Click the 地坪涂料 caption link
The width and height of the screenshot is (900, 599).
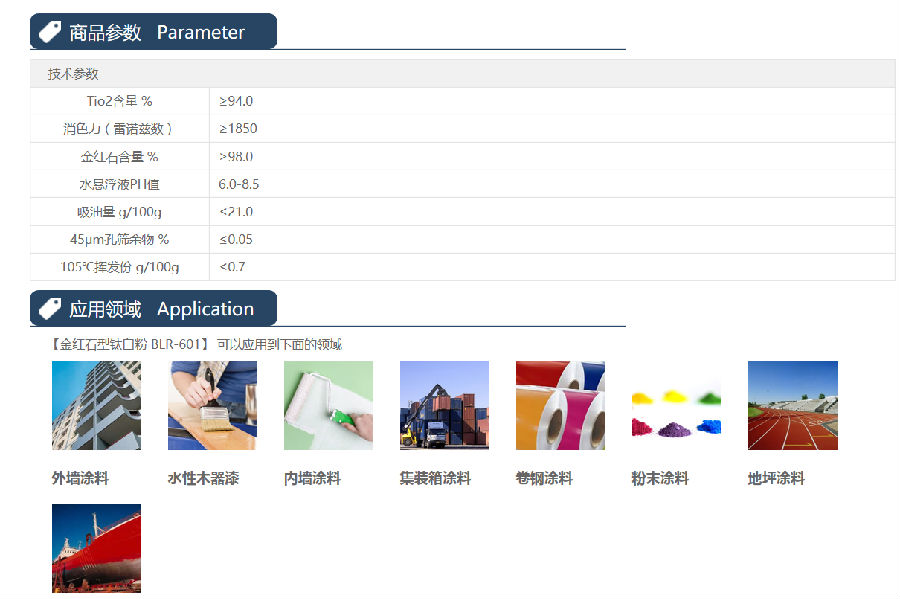pyautogui.click(x=776, y=479)
